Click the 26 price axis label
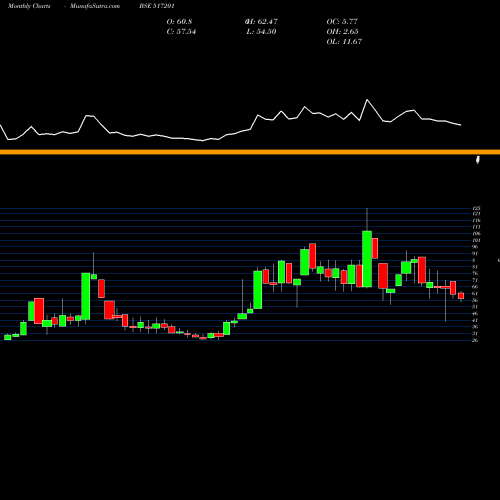Viewport: 500px width, 500px height. pos(475,340)
